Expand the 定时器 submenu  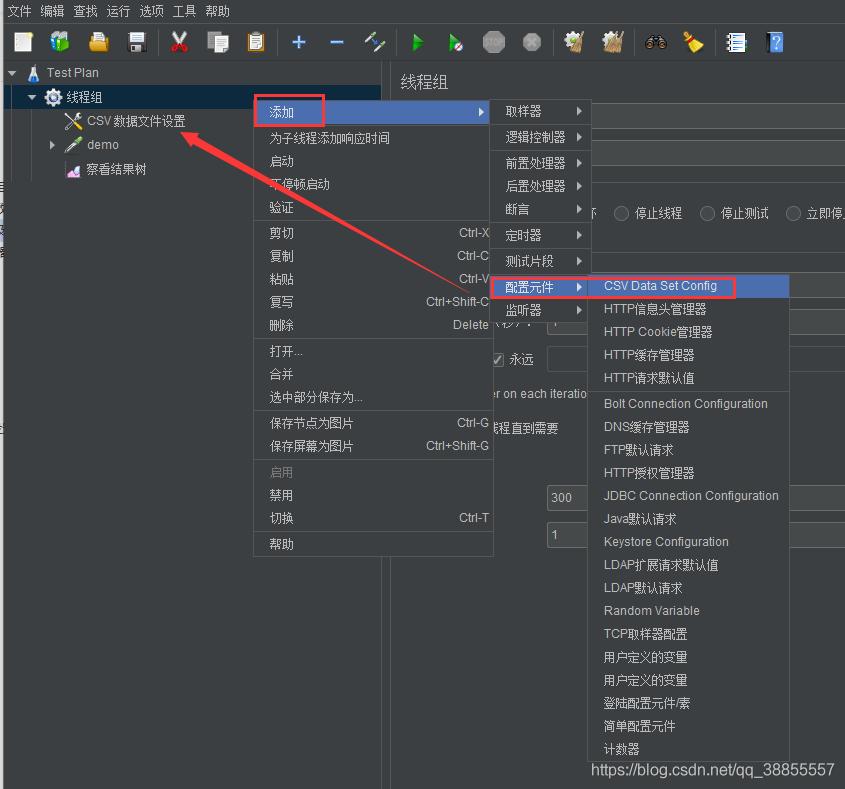click(x=540, y=236)
